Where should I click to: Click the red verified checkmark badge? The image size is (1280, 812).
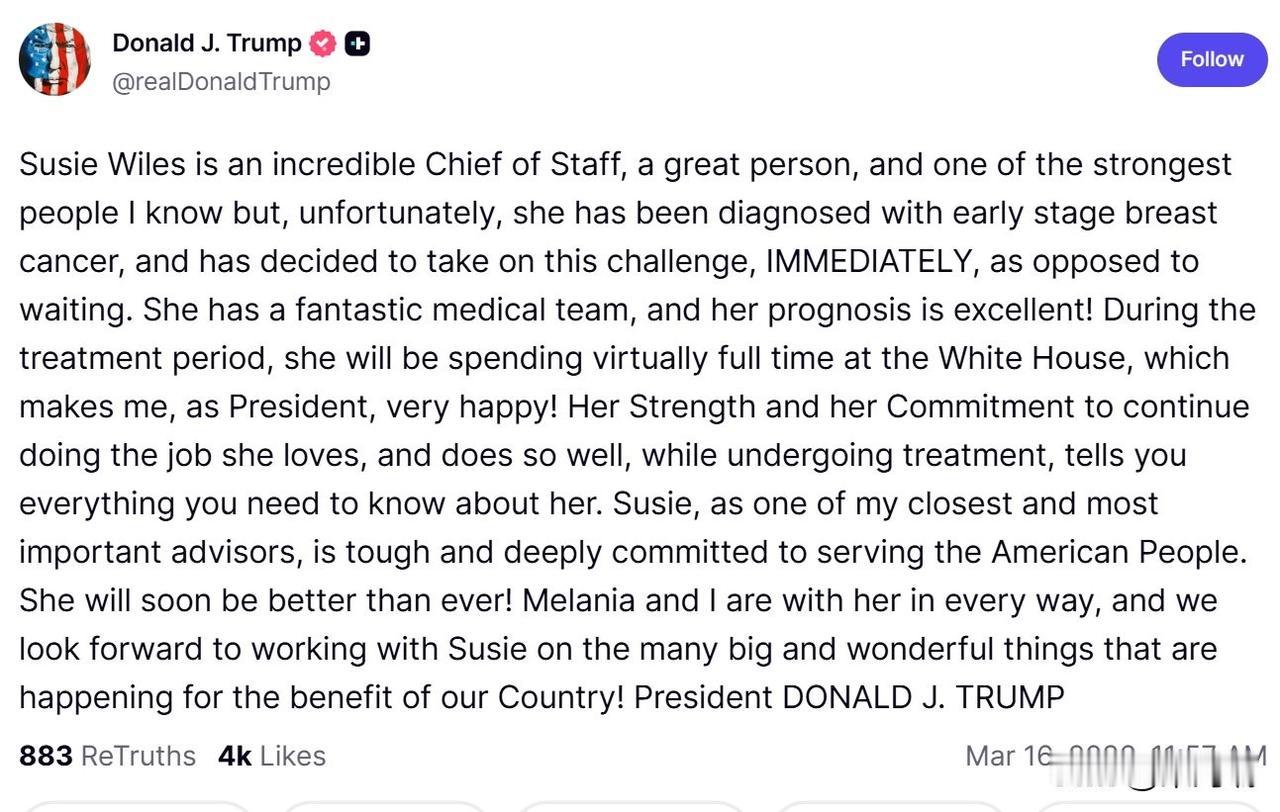point(323,44)
